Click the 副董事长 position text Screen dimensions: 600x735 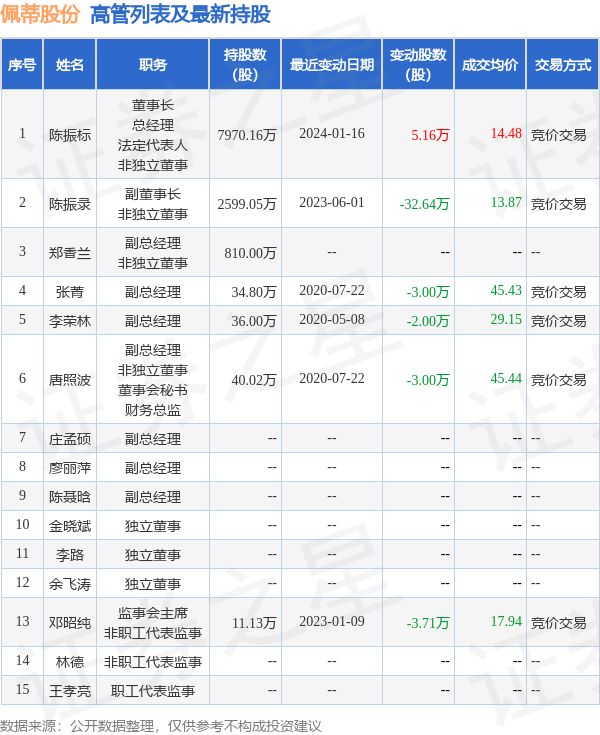click(x=153, y=194)
